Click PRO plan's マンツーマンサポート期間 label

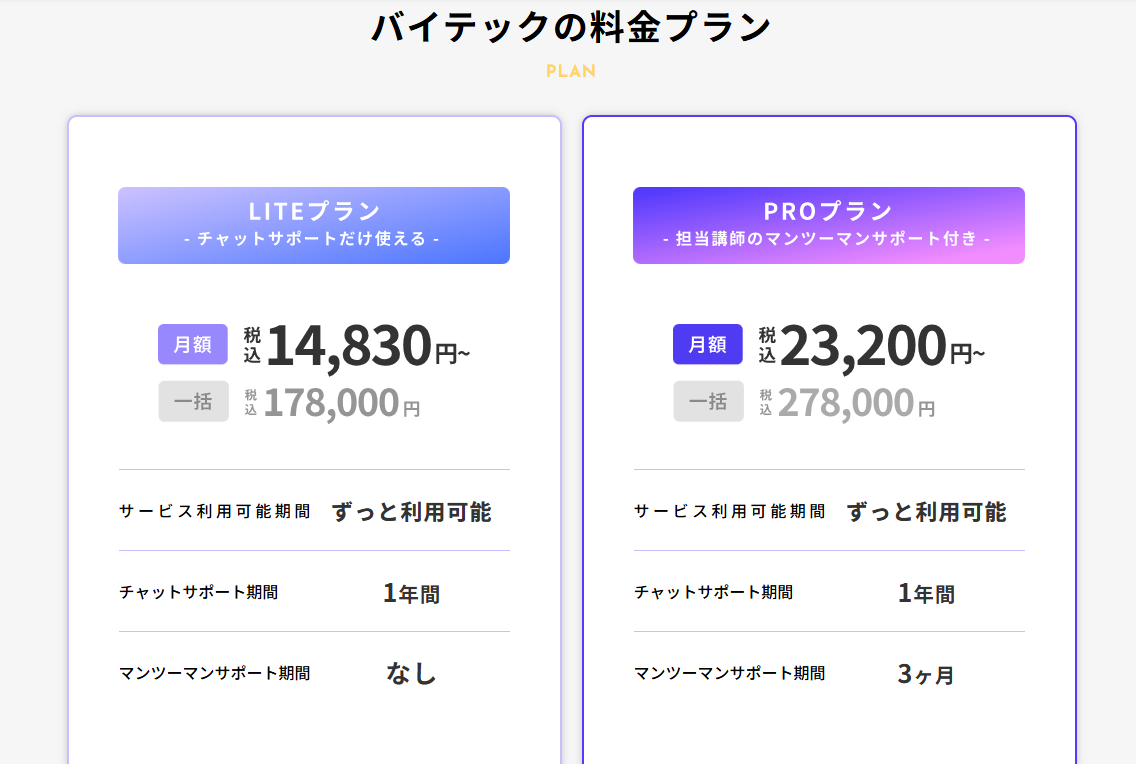tap(730, 673)
